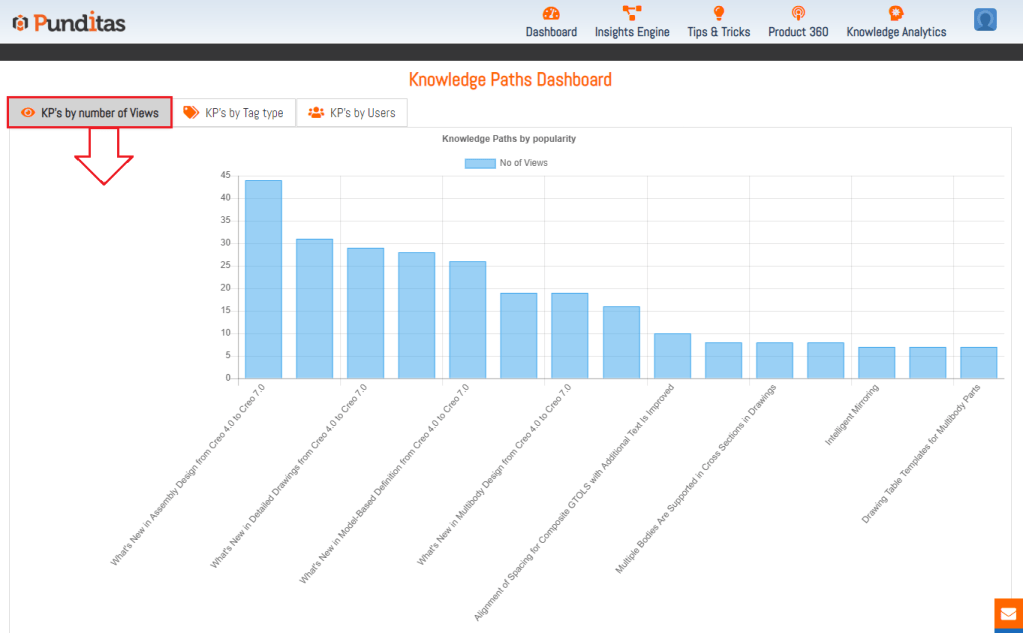Open the Product 360 icon
1023x633 pixels.
pyautogui.click(x=797, y=13)
